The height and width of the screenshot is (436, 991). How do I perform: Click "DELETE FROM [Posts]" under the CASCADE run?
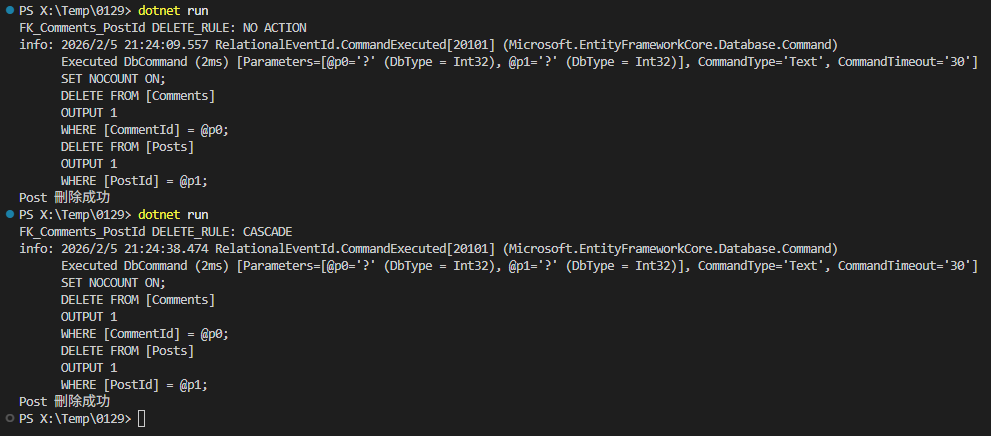(x=127, y=350)
